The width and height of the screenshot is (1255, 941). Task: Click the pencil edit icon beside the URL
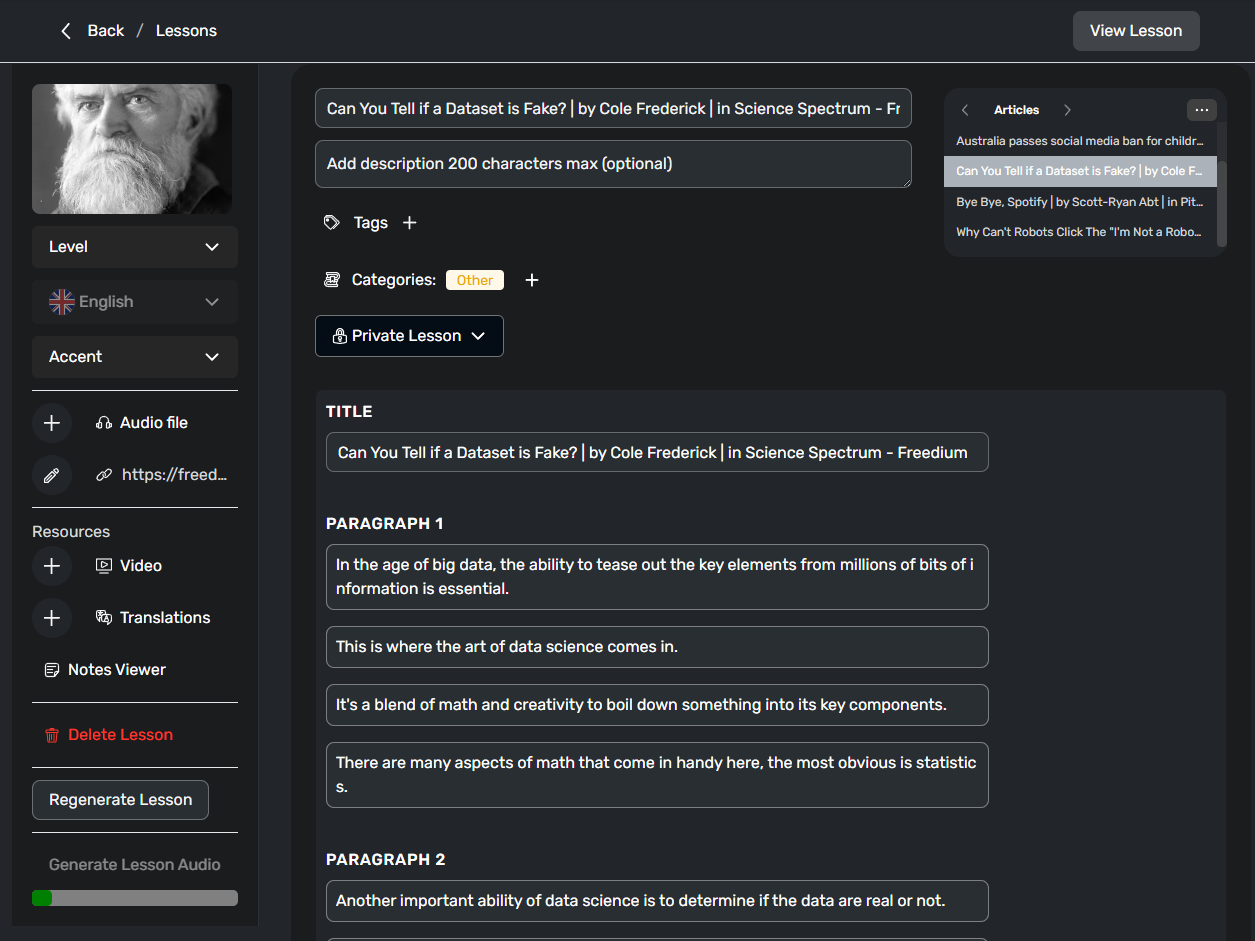click(x=52, y=475)
